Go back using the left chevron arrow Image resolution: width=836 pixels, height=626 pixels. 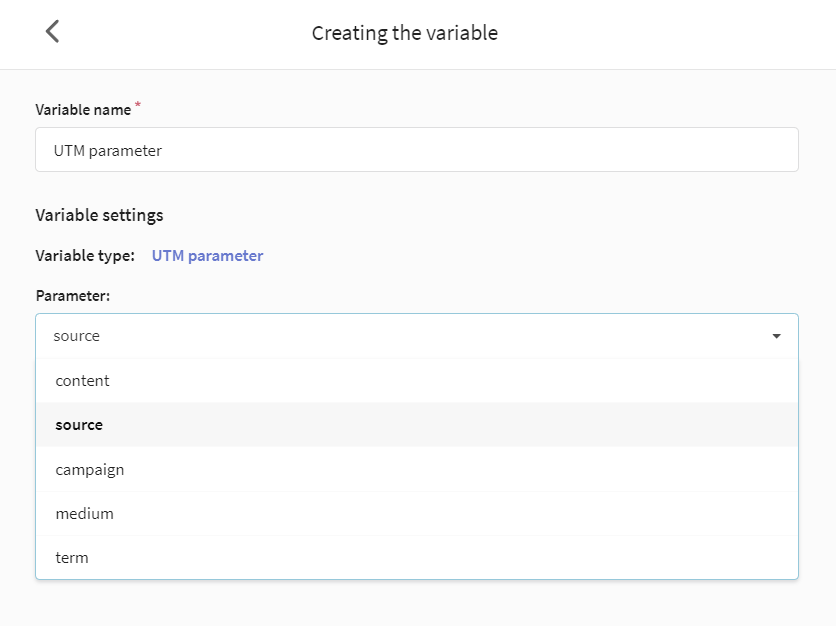[x=52, y=31]
